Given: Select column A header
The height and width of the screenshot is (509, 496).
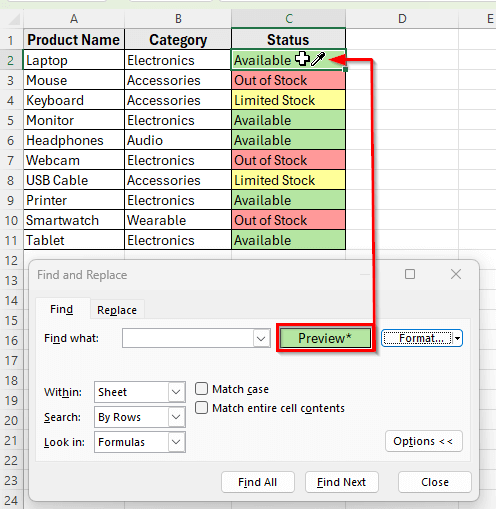Looking at the screenshot, I should 74,19.
